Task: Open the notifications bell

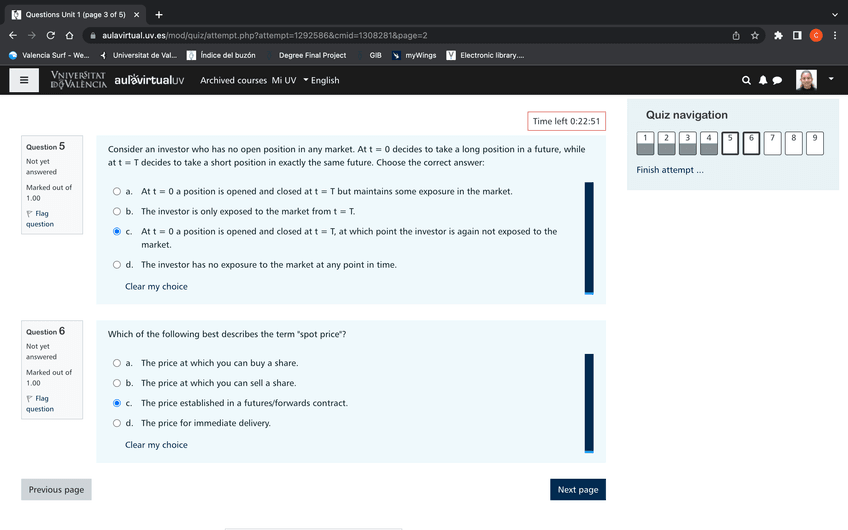Action: (x=762, y=80)
